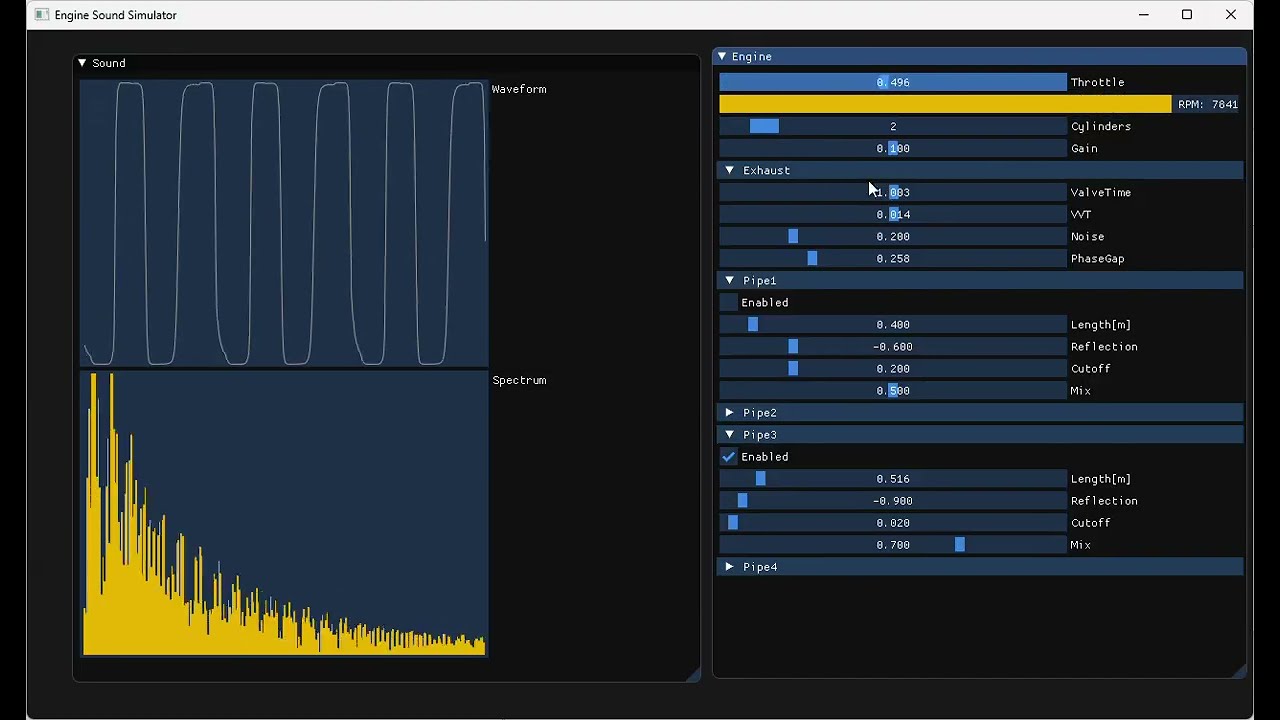
Task: Expand the Pipe4 section
Action: [980, 566]
